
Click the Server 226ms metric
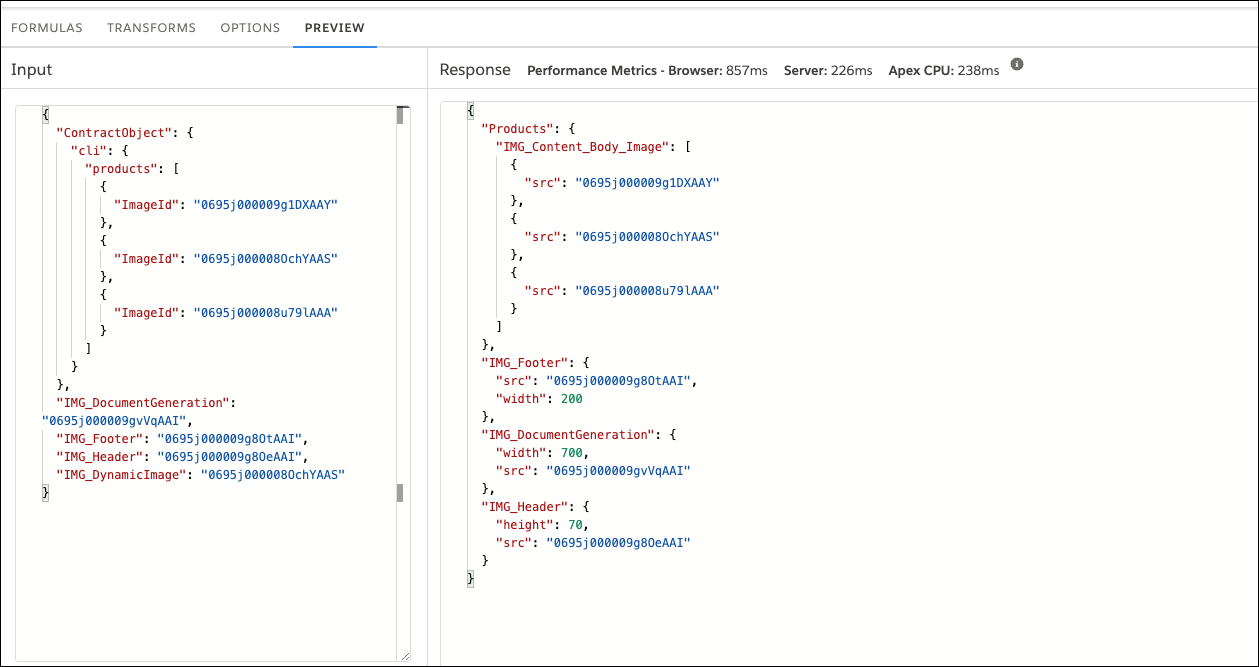[x=829, y=71]
